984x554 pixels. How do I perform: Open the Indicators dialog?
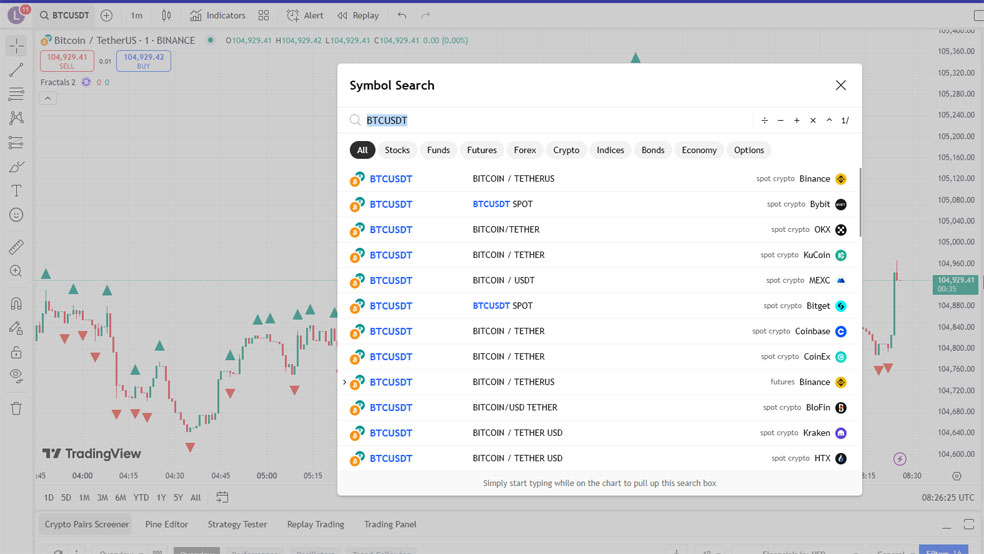[218, 15]
